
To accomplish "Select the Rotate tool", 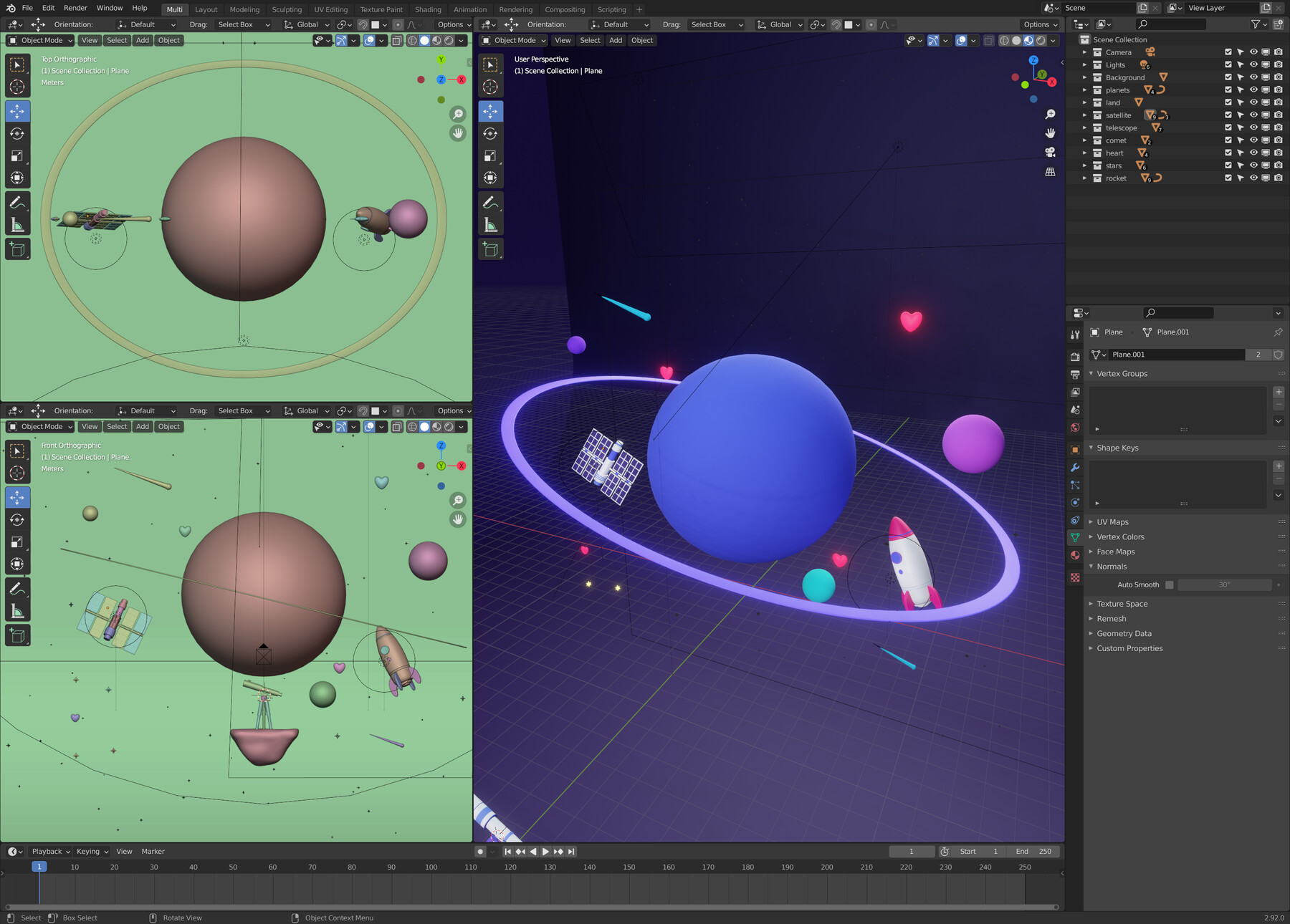I will point(491,133).
